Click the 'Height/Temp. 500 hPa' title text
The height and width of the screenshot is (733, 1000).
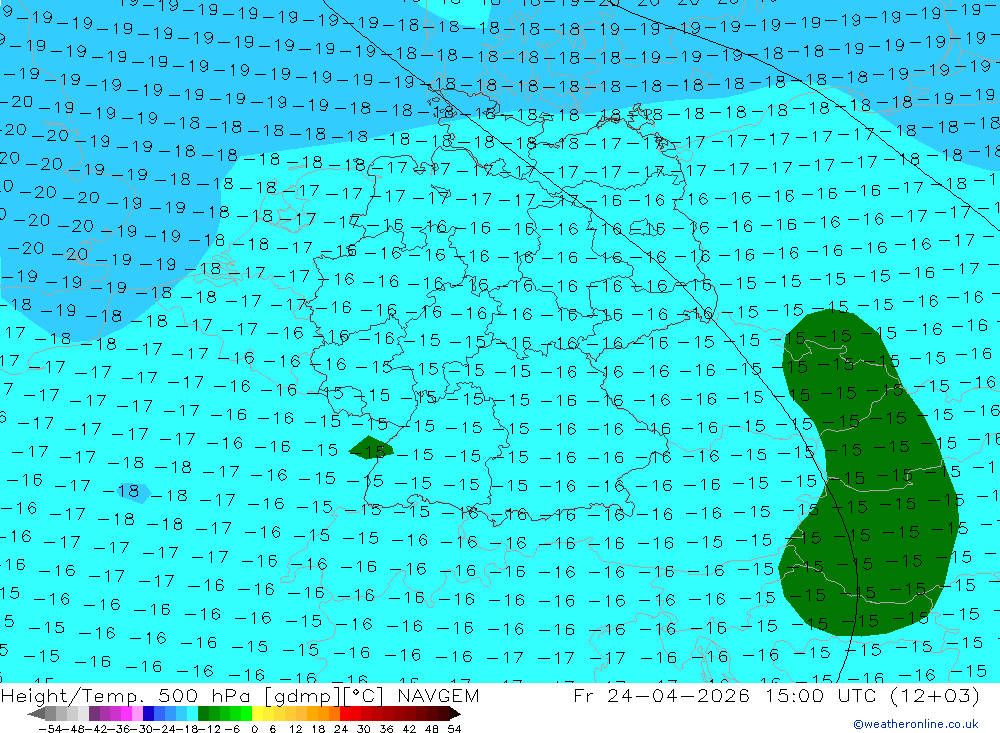click(x=128, y=696)
